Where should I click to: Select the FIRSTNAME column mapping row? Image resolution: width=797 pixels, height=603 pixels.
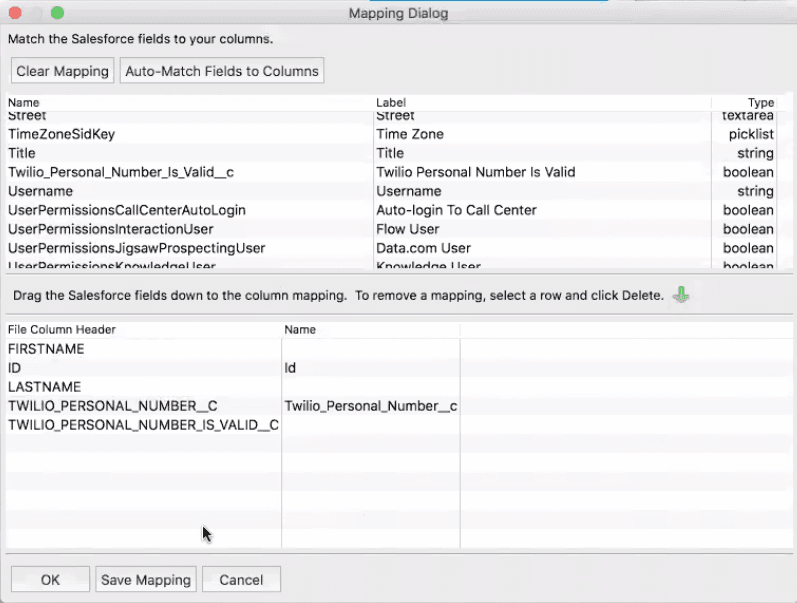(x=46, y=349)
